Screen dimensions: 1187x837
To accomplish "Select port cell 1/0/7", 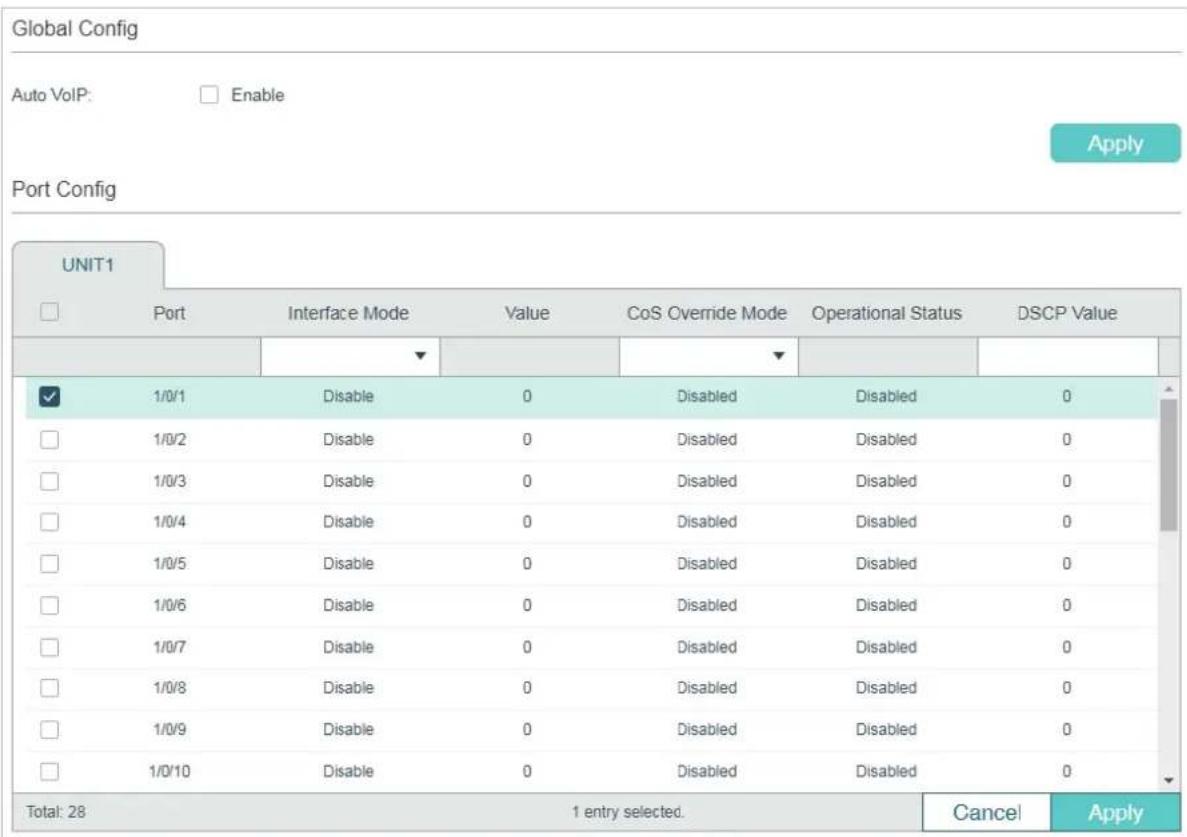I will click(x=169, y=647).
